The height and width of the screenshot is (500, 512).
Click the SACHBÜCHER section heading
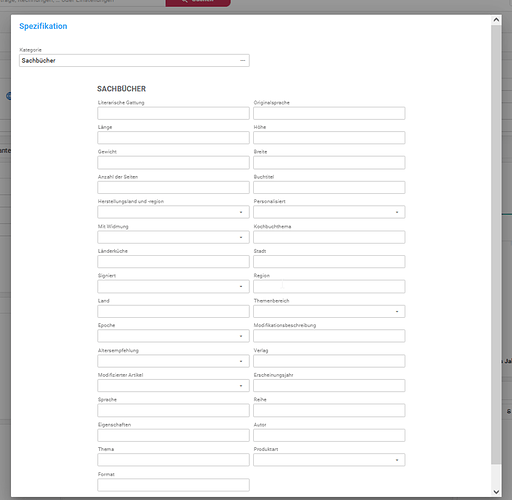pos(121,89)
